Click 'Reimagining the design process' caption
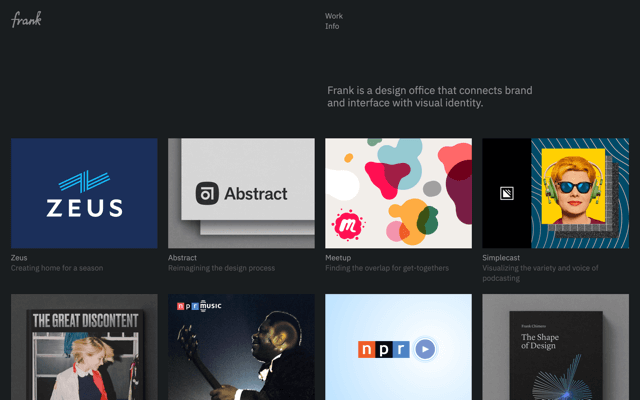 point(221,268)
